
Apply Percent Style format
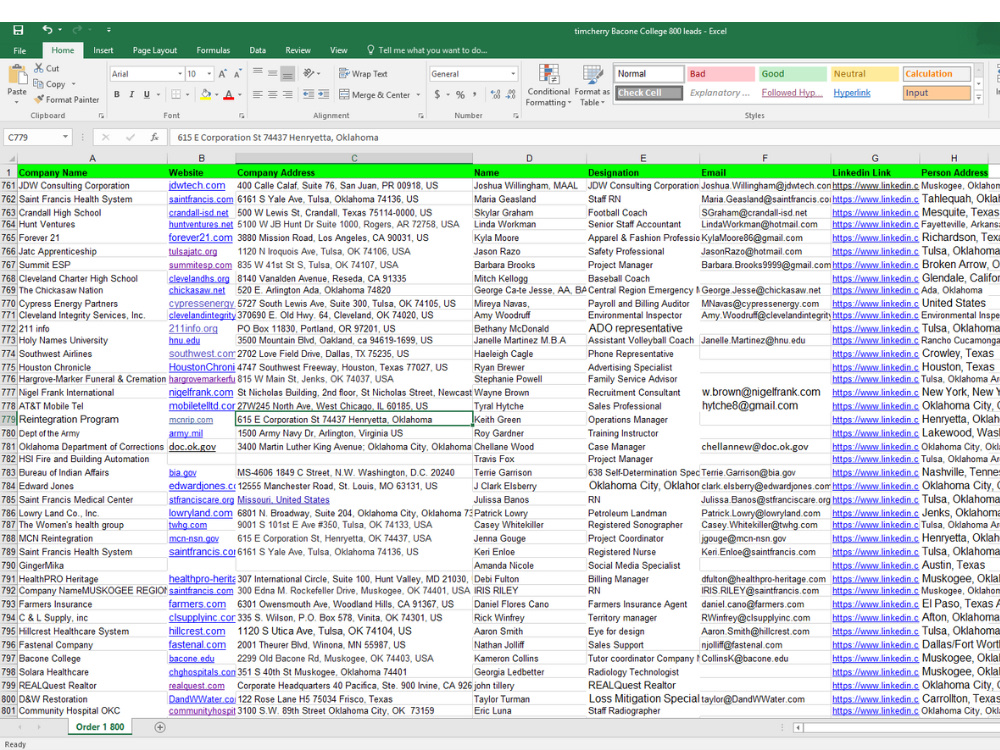click(x=460, y=94)
